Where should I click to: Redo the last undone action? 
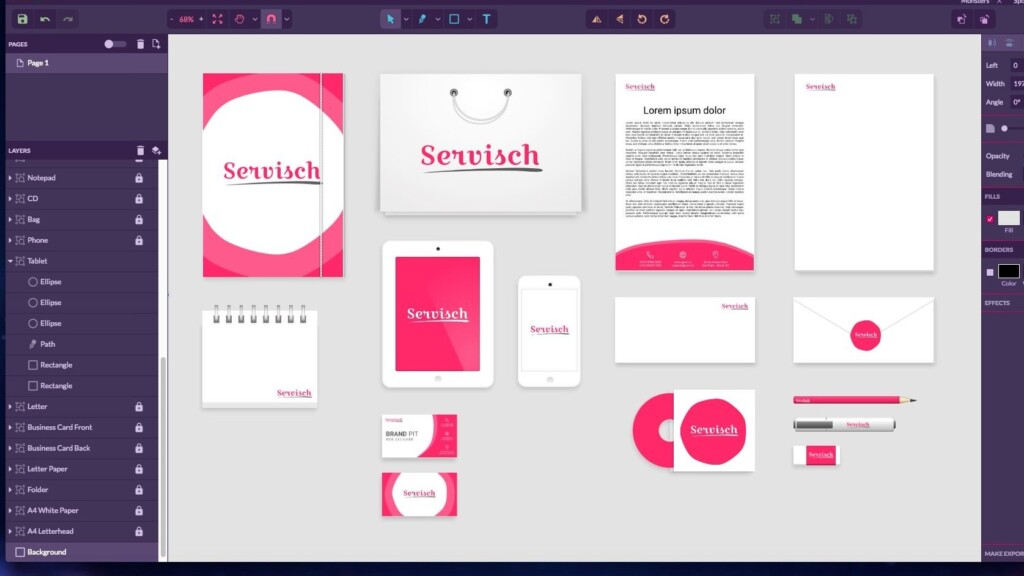(68, 19)
